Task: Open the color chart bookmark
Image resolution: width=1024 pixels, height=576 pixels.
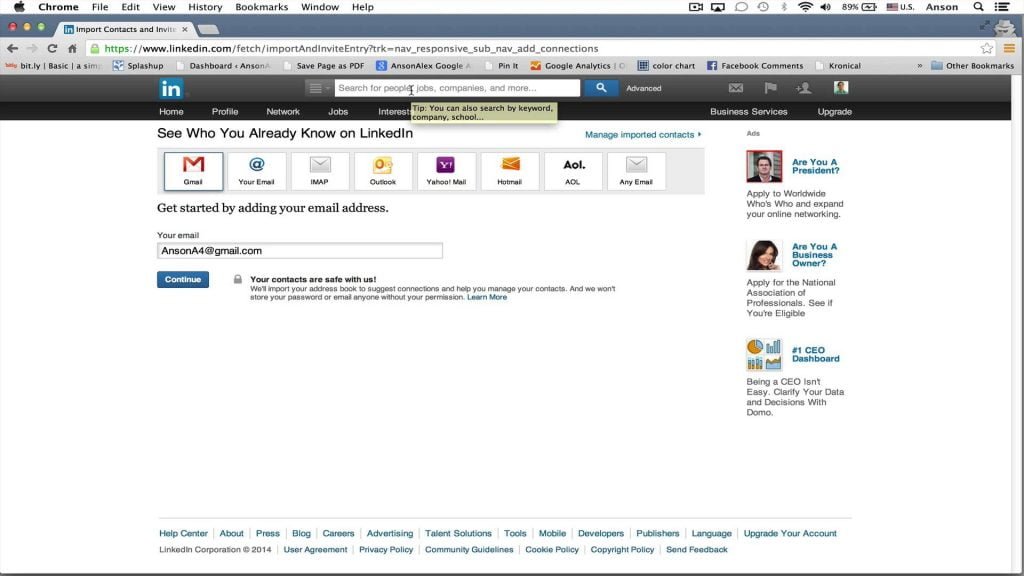Action: click(x=666, y=65)
